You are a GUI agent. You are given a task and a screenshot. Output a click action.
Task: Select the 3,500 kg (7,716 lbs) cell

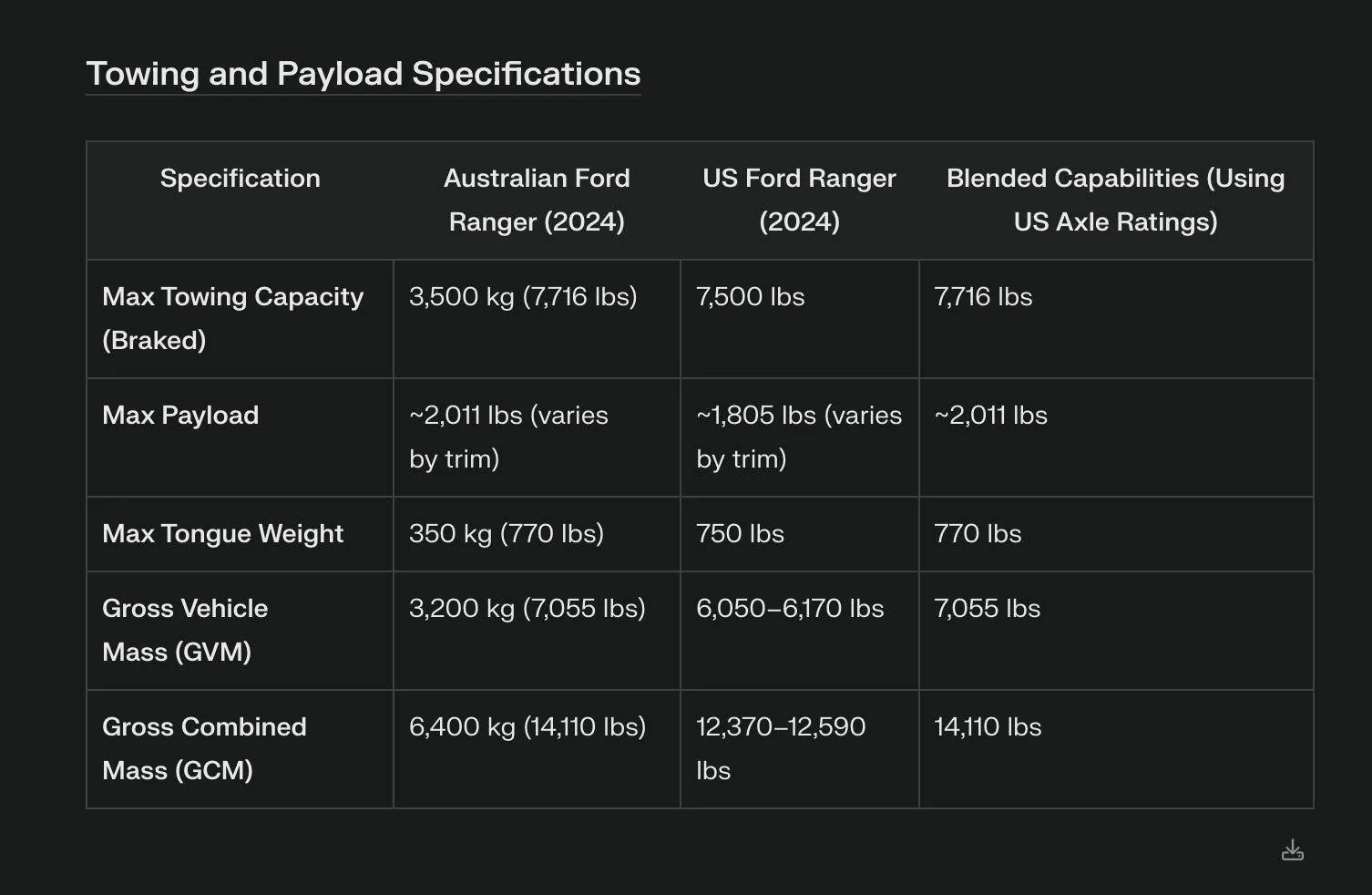tap(523, 297)
